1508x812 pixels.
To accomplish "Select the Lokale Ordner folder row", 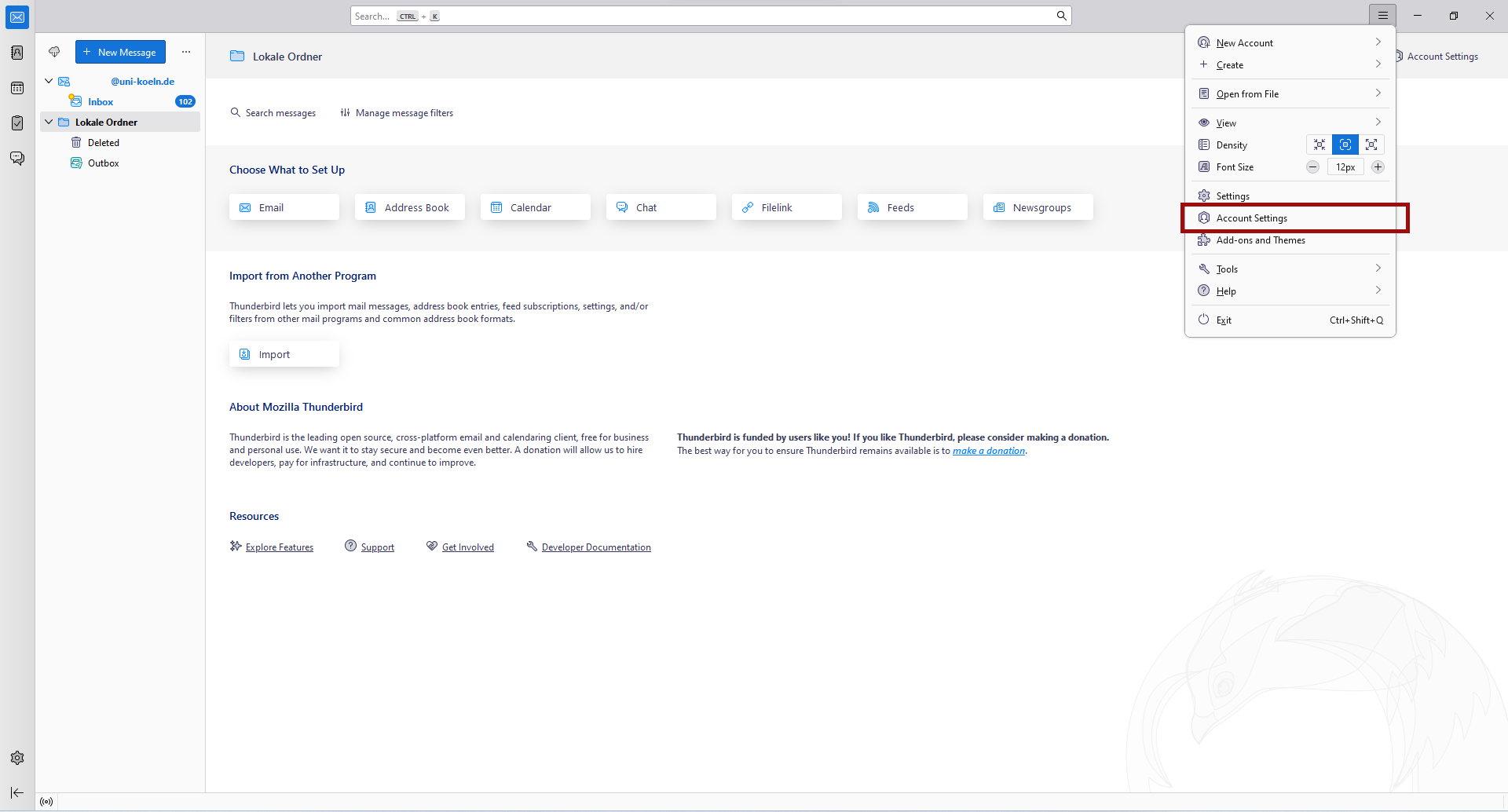I will coord(120,122).
